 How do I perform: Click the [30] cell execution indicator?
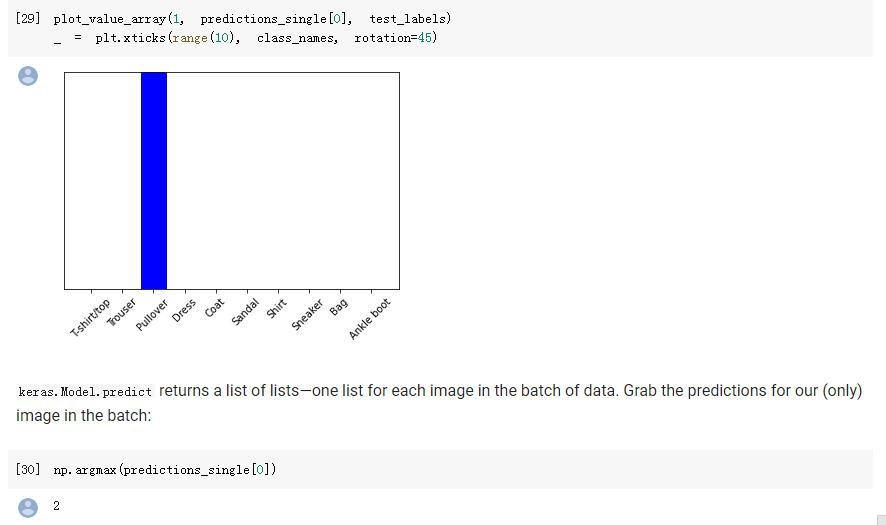tap(28, 469)
